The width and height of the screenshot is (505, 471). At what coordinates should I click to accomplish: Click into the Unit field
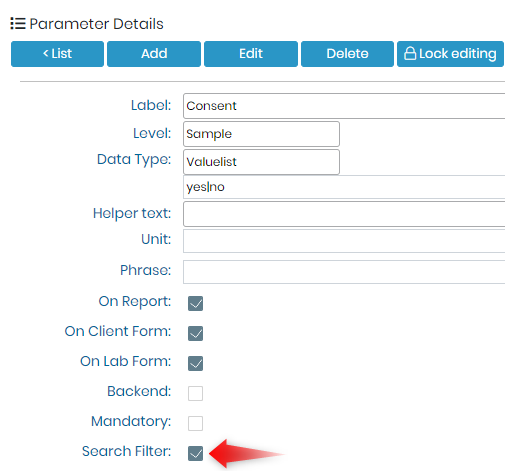(x=344, y=241)
